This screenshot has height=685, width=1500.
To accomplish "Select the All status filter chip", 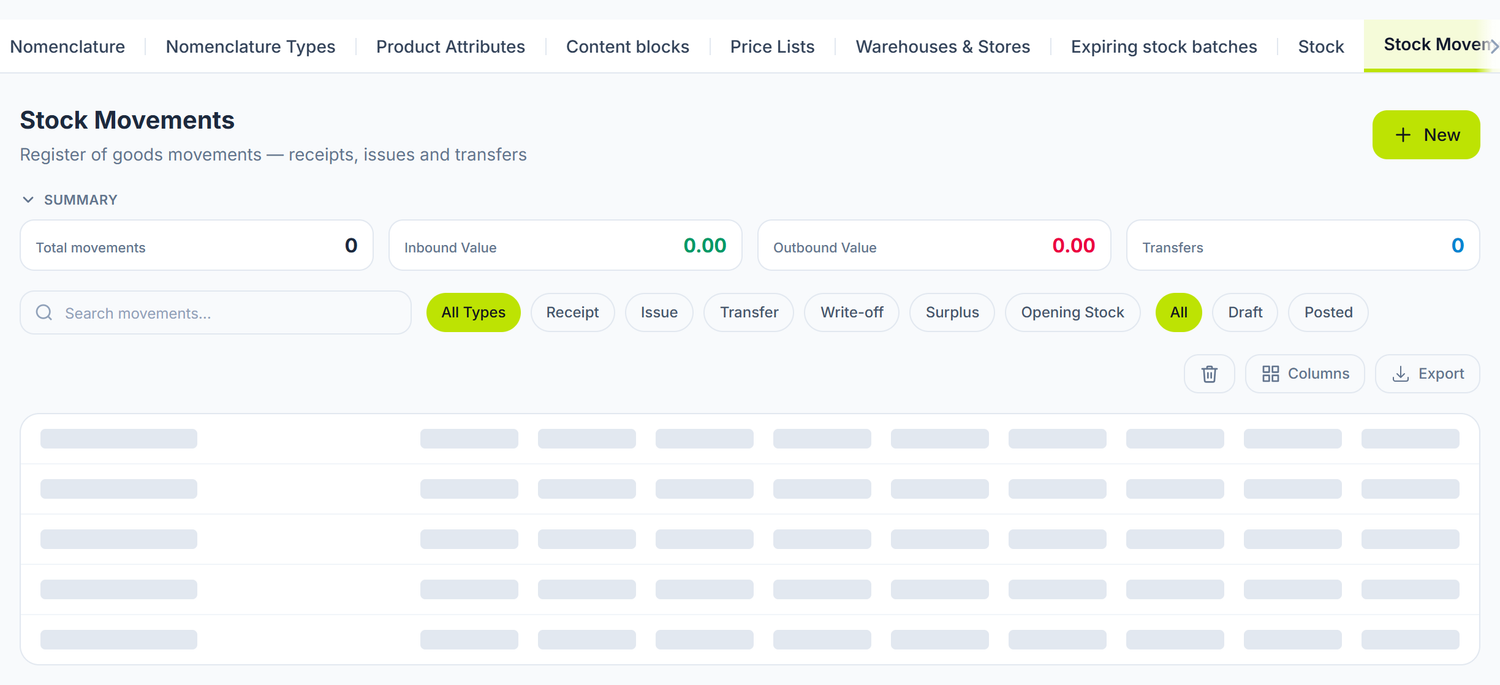I will 1179,313.
